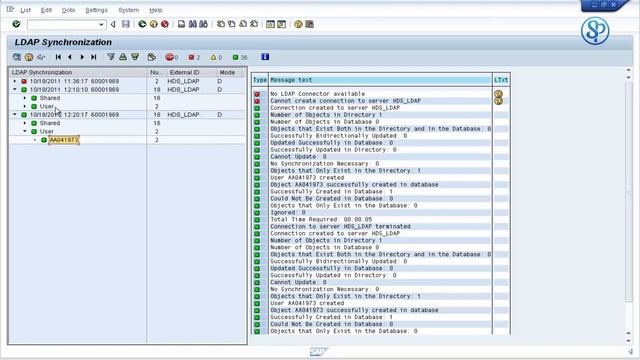Open Help via yellow question mark icon

tap(298, 24)
